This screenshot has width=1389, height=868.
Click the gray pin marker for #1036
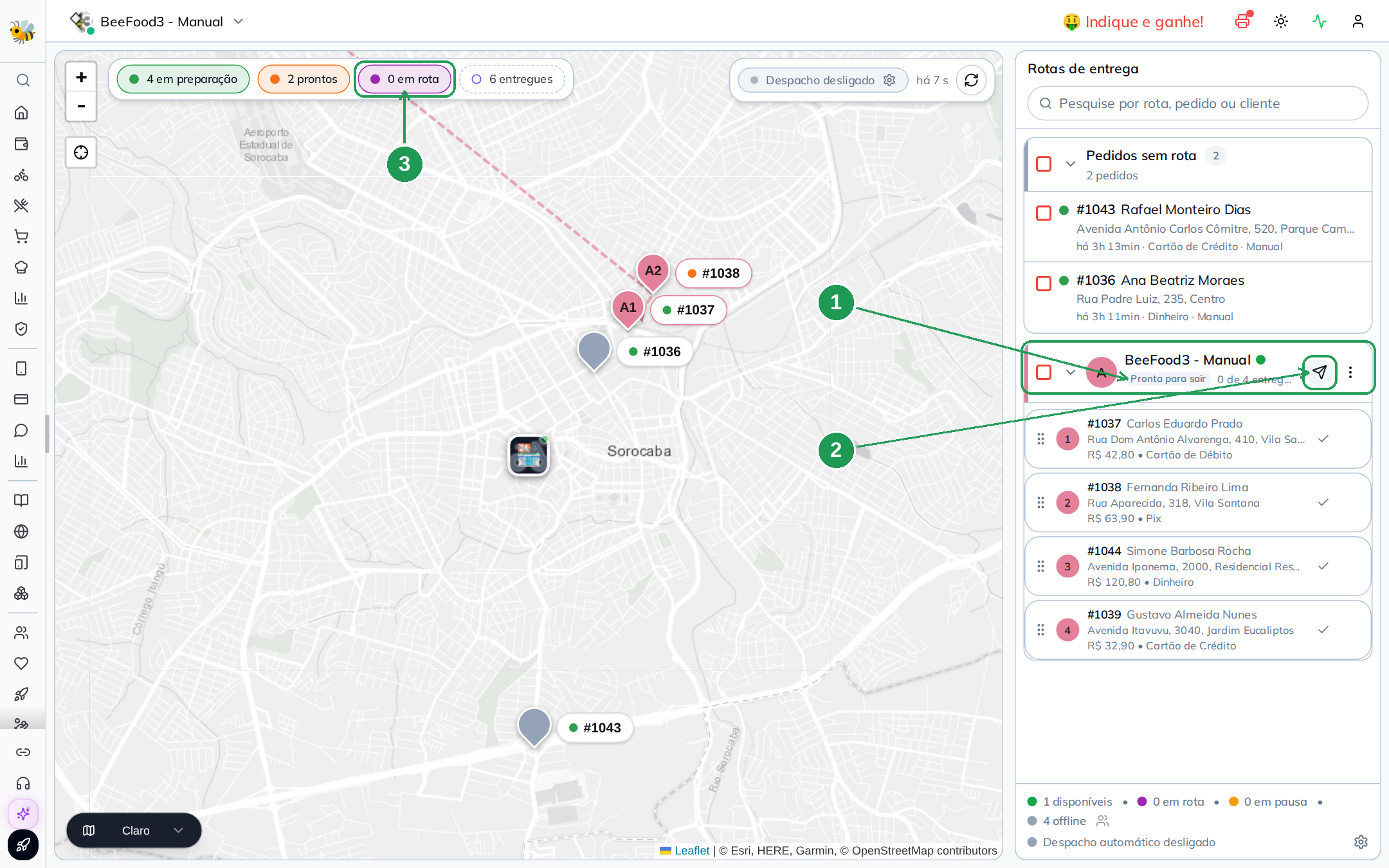(x=594, y=350)
